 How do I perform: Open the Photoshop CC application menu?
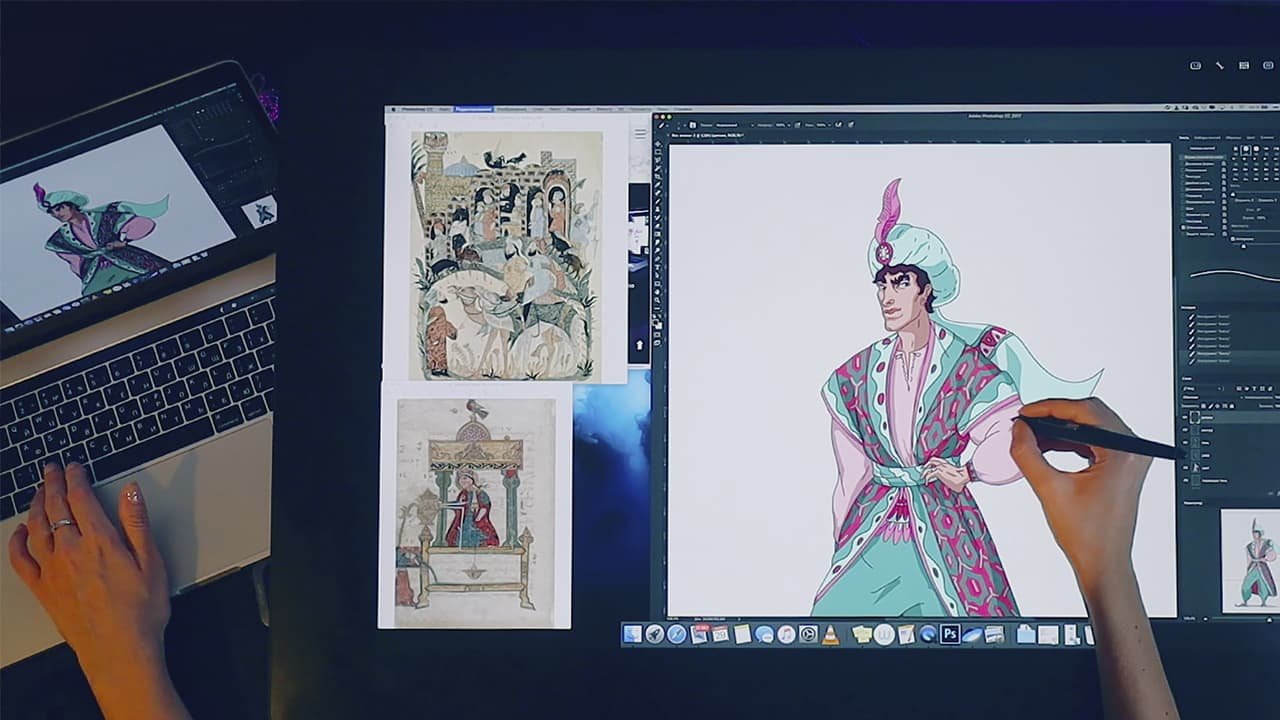(x=416, y=109)
